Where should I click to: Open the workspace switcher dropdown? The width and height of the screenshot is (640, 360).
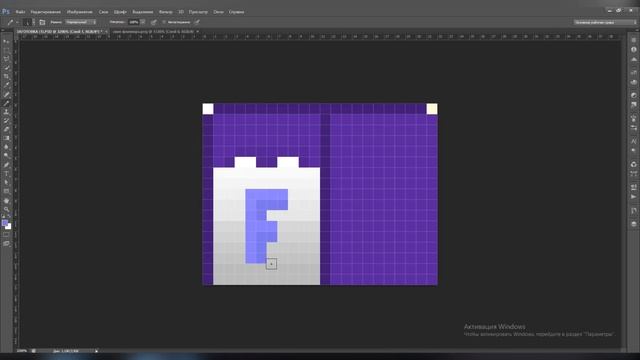604,22
